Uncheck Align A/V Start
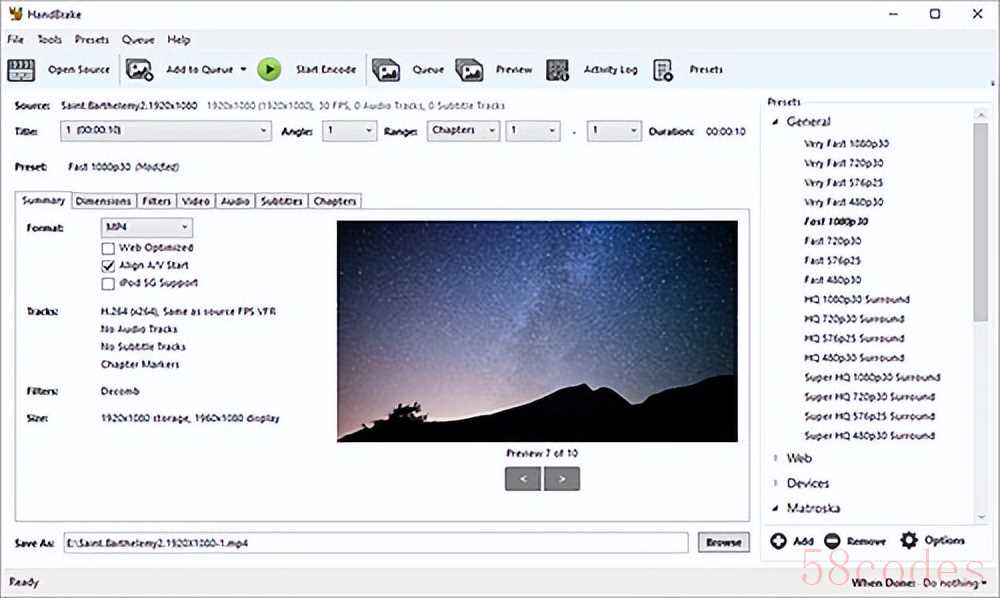 click(108, 266)
